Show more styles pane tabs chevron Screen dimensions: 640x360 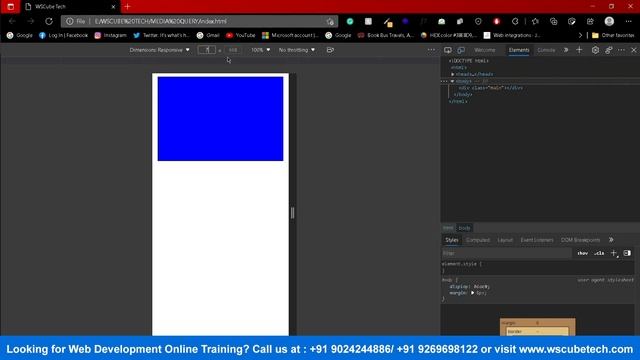coord(611,240)
